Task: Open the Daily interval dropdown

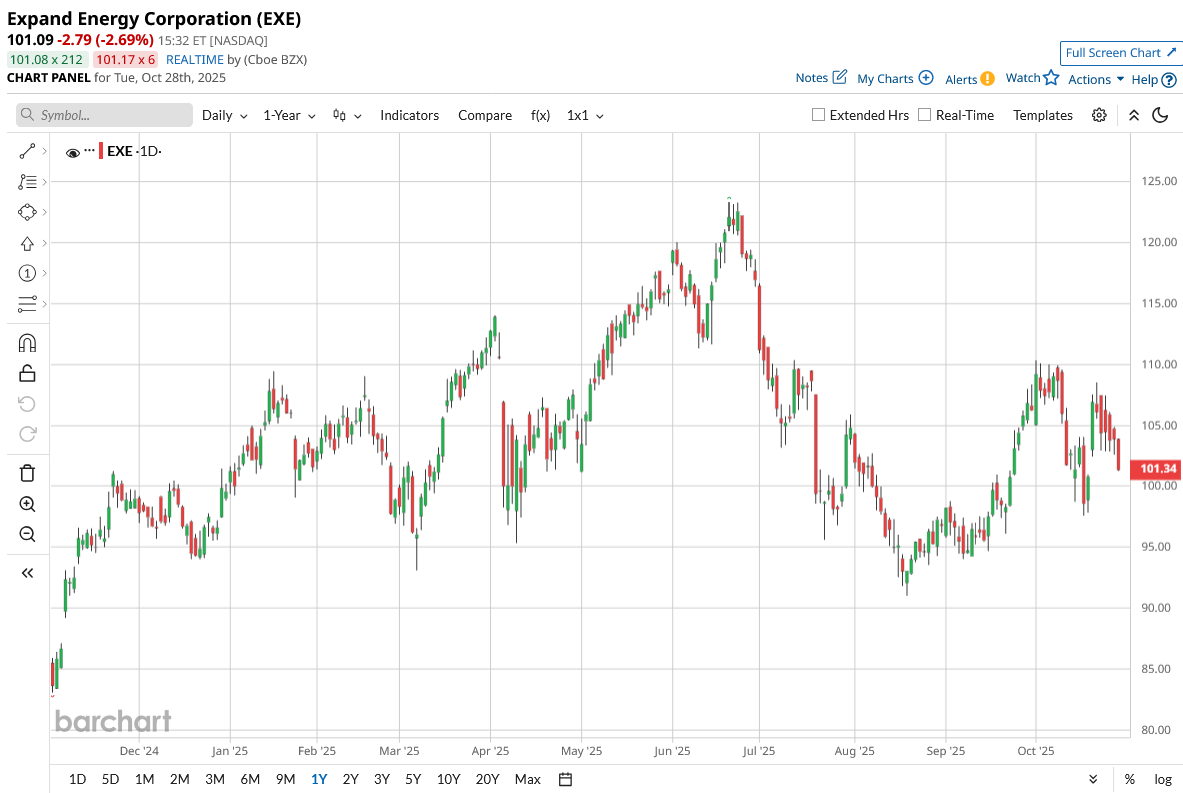Action: click(x=224, y=115)
